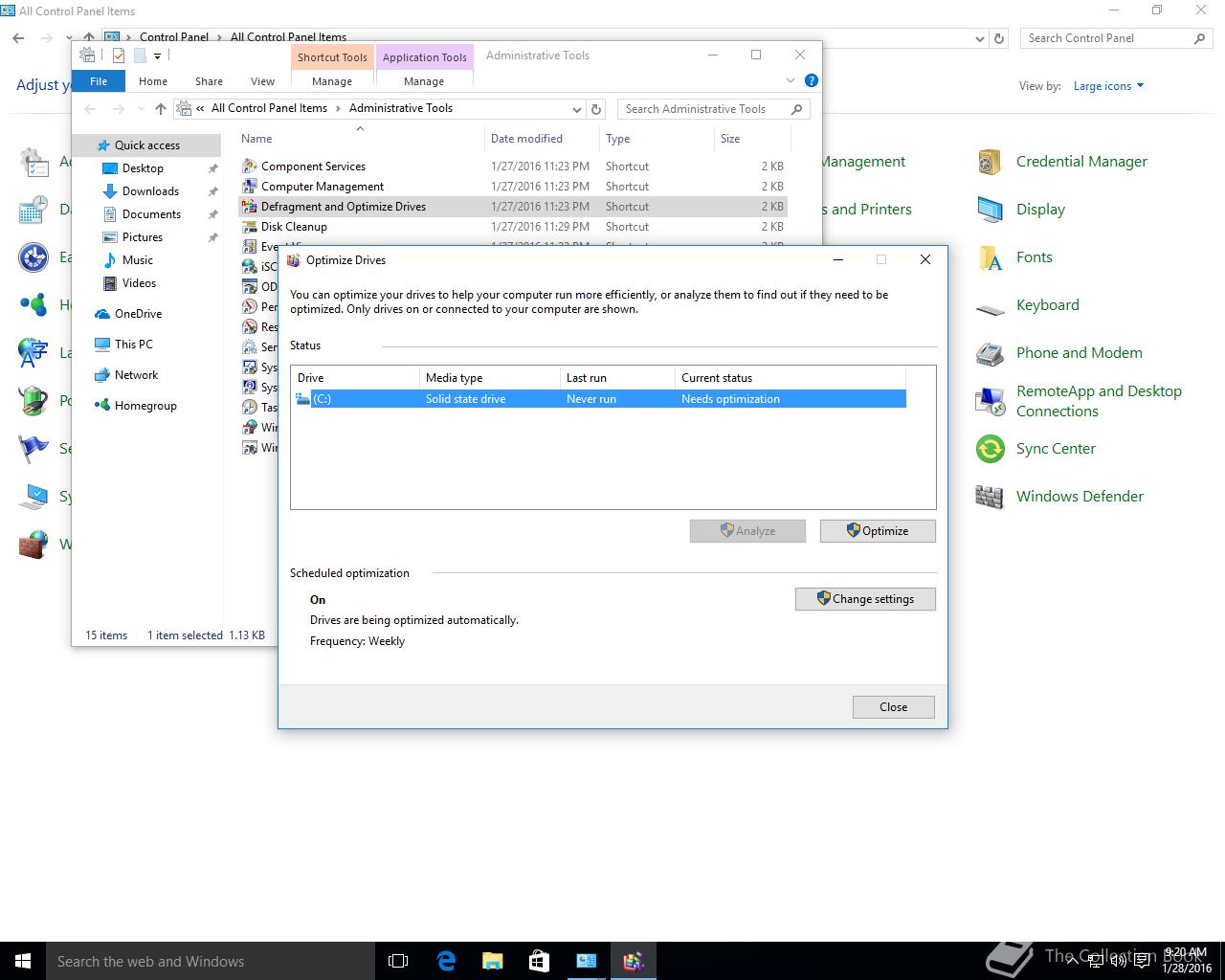Click Last run column header

click(617, 378)
